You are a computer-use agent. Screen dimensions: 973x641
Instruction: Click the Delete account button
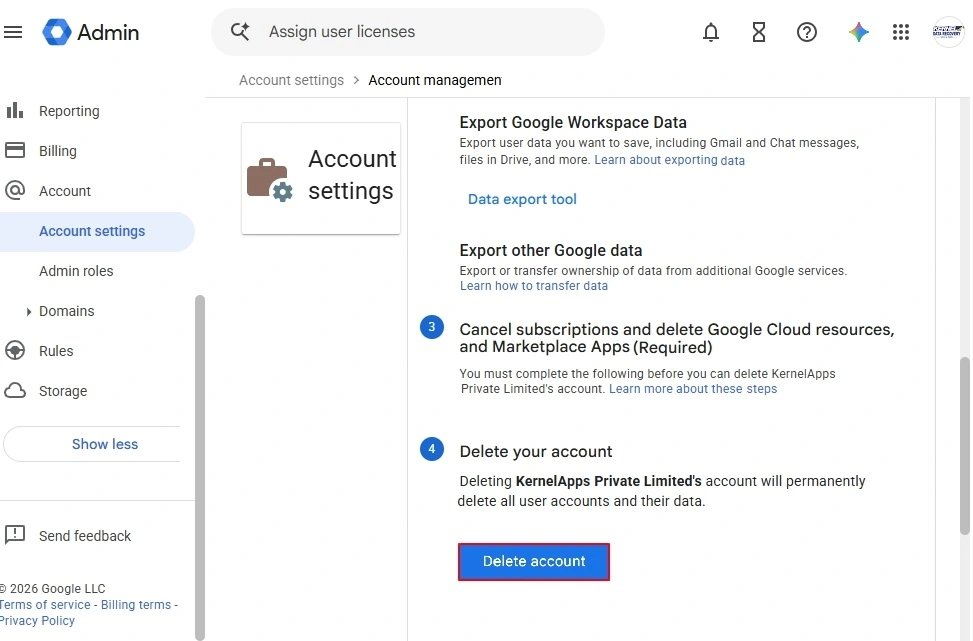point(534,562)
